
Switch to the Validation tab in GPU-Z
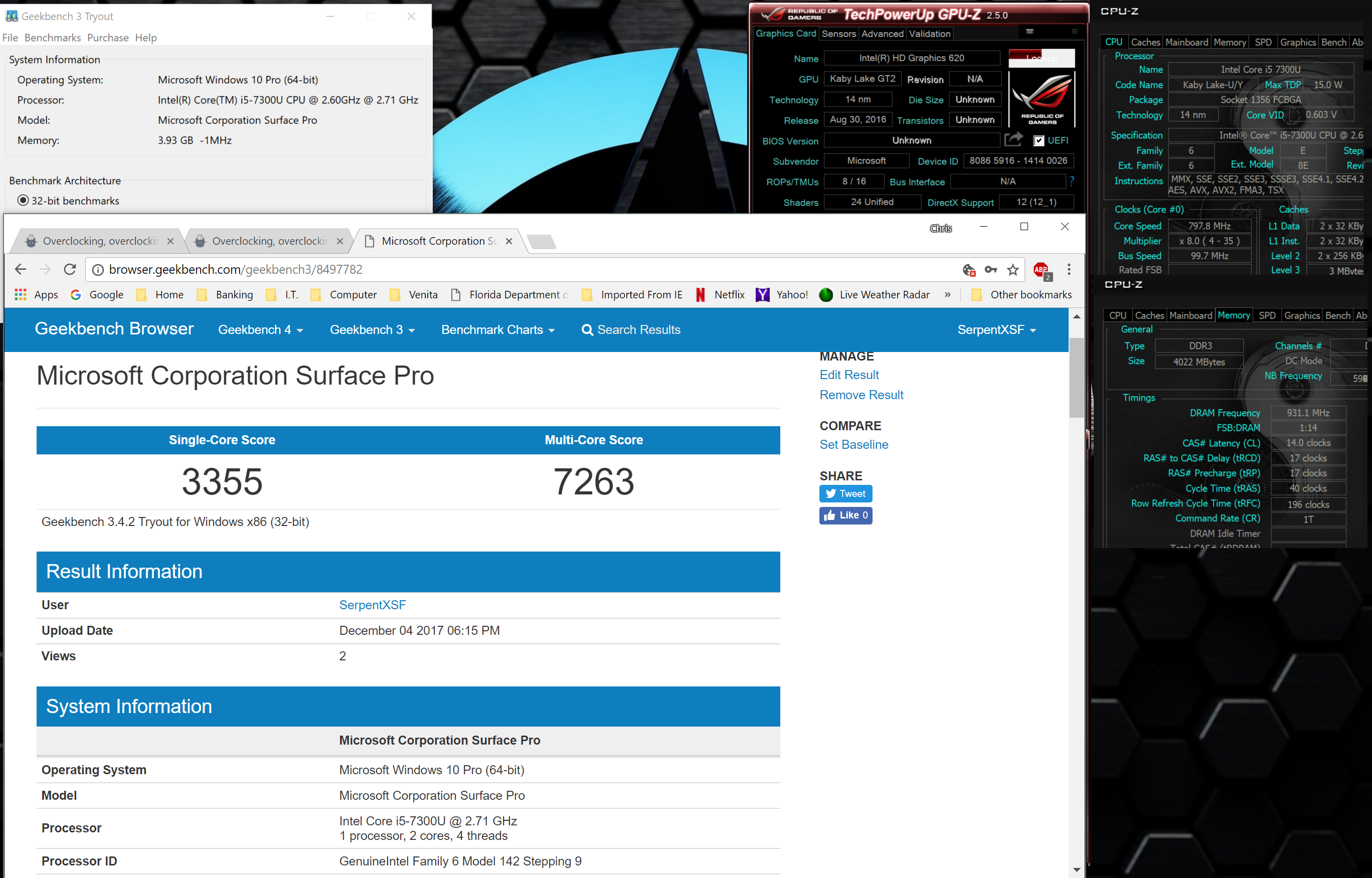click(930, 34)
